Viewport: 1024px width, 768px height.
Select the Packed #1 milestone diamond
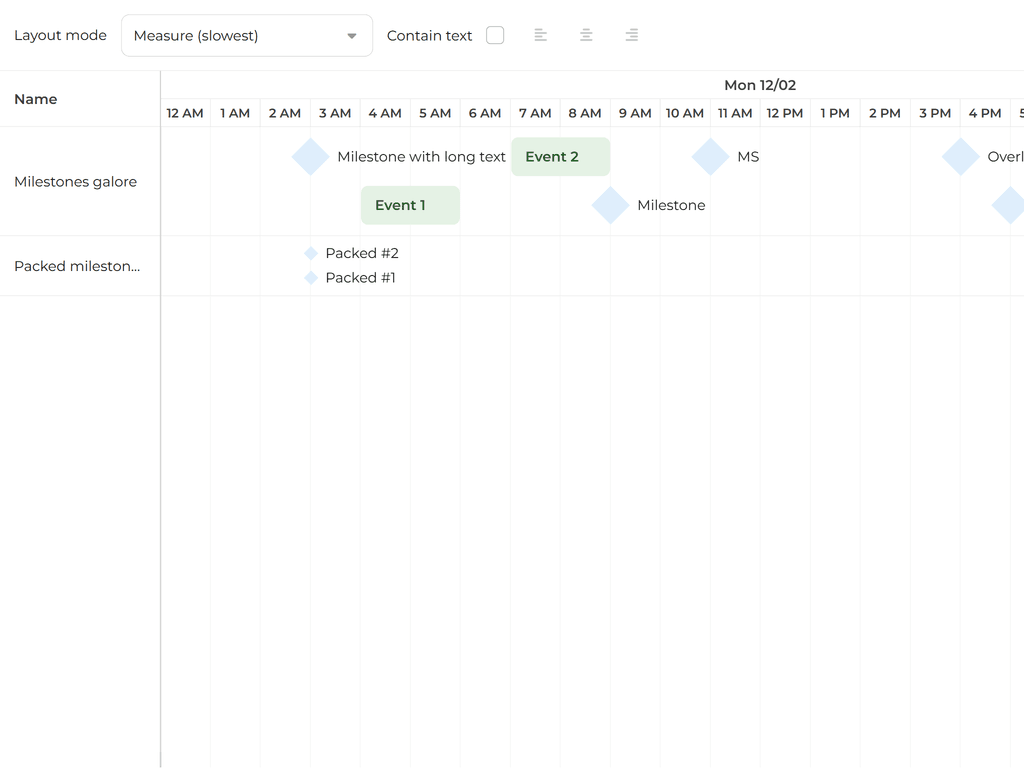pyautogui.click(x=311, y=278)
